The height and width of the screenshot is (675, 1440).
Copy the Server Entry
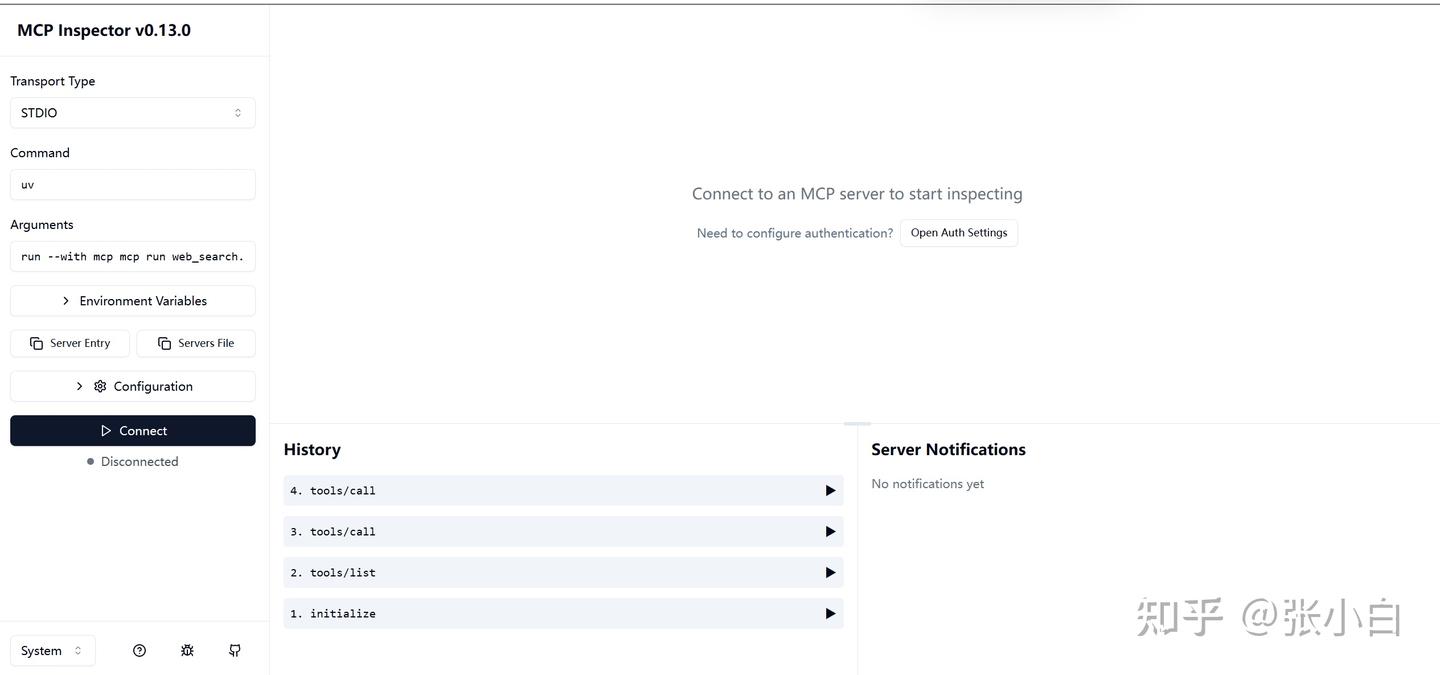pos(70,343)
